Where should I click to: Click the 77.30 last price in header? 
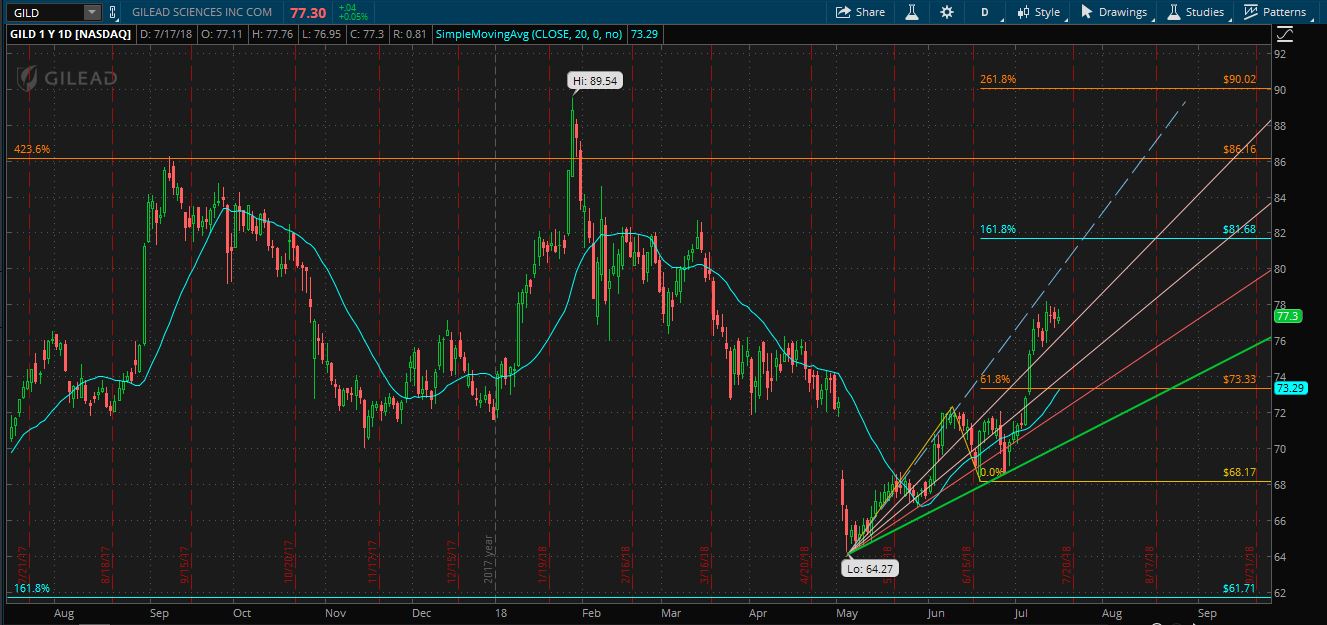(x=308, y=12)
